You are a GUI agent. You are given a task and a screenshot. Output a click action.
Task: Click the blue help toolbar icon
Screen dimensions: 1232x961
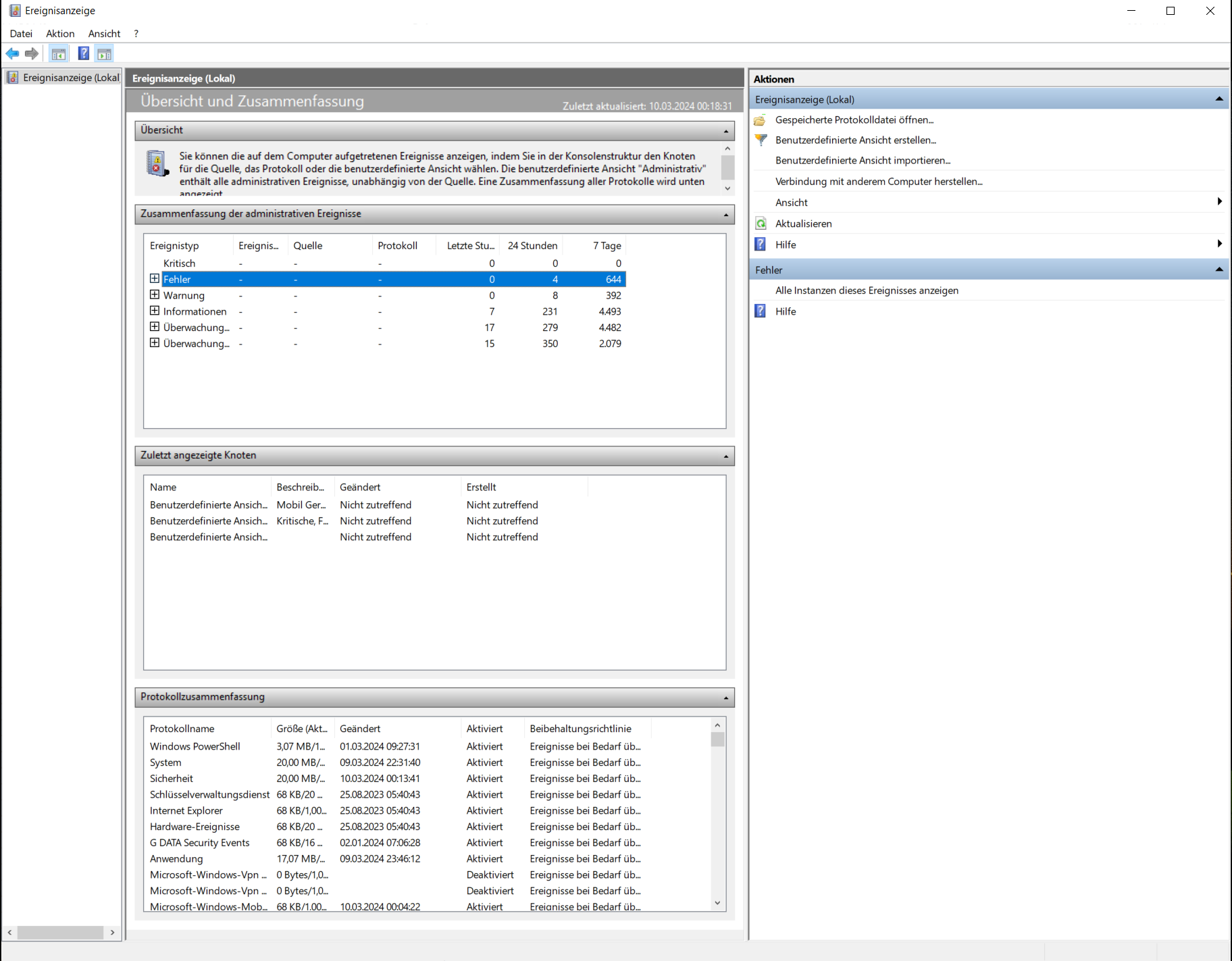click(x=84, y=53)
